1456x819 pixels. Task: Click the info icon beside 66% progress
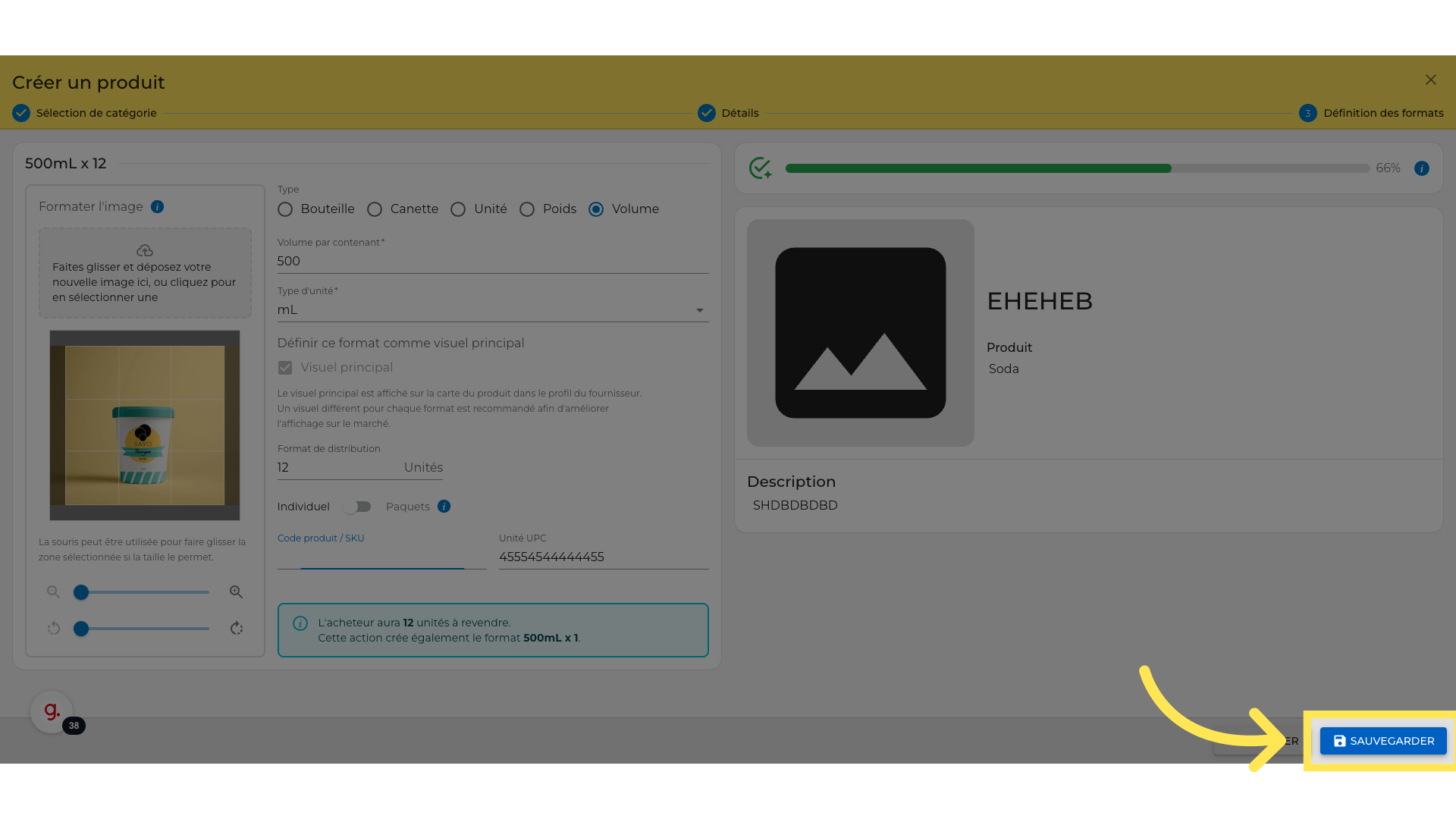pos(1422,168)
